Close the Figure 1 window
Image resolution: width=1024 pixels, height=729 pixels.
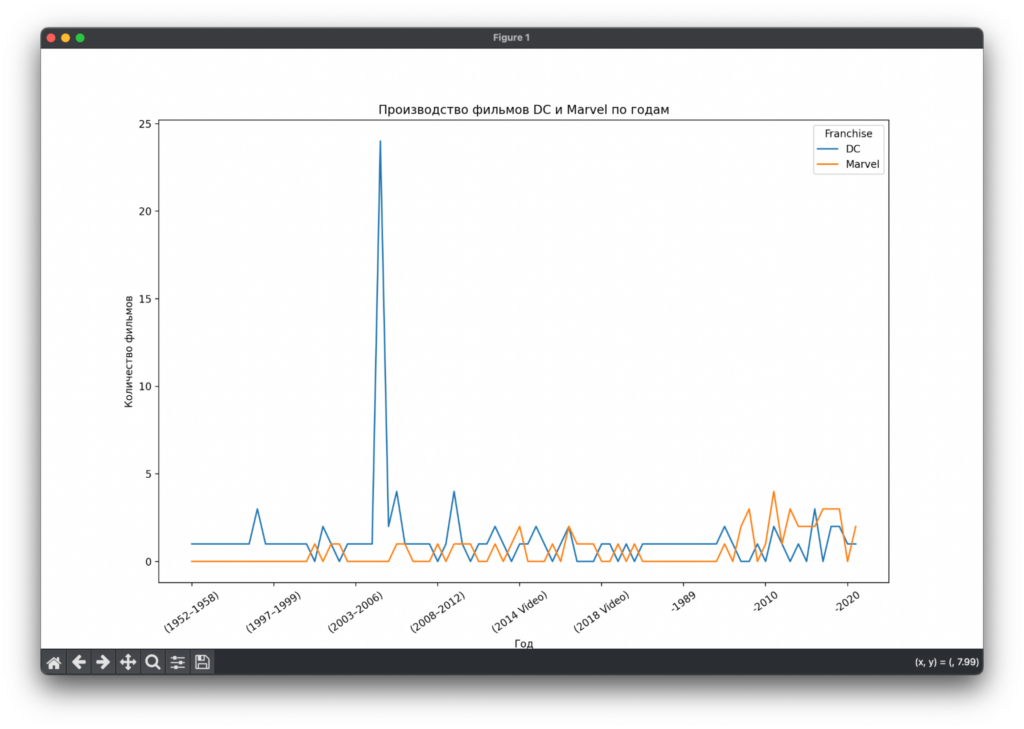click(x=51, y=38)
